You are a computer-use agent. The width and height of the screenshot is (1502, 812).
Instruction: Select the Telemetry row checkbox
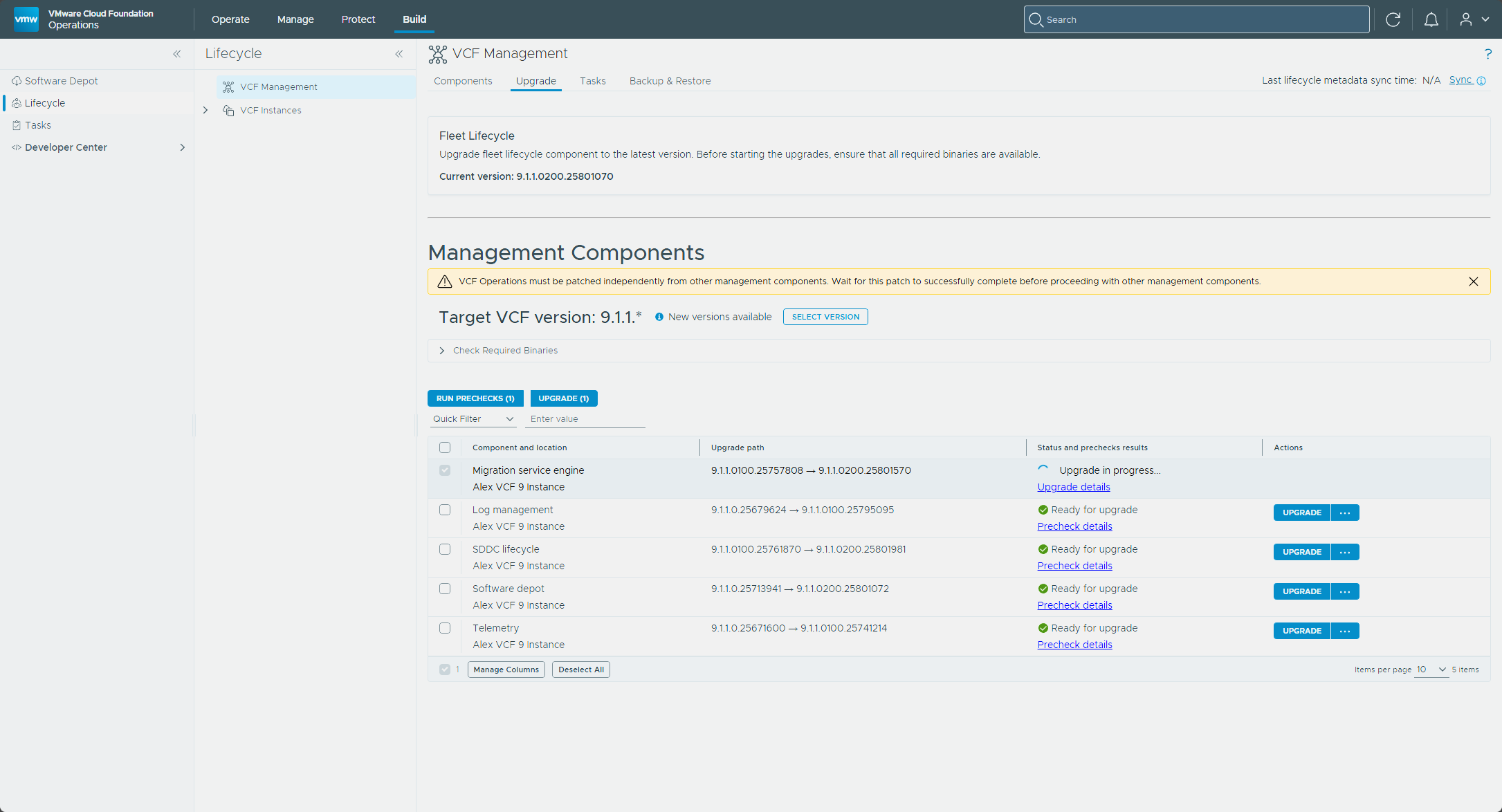coord(445,628)
